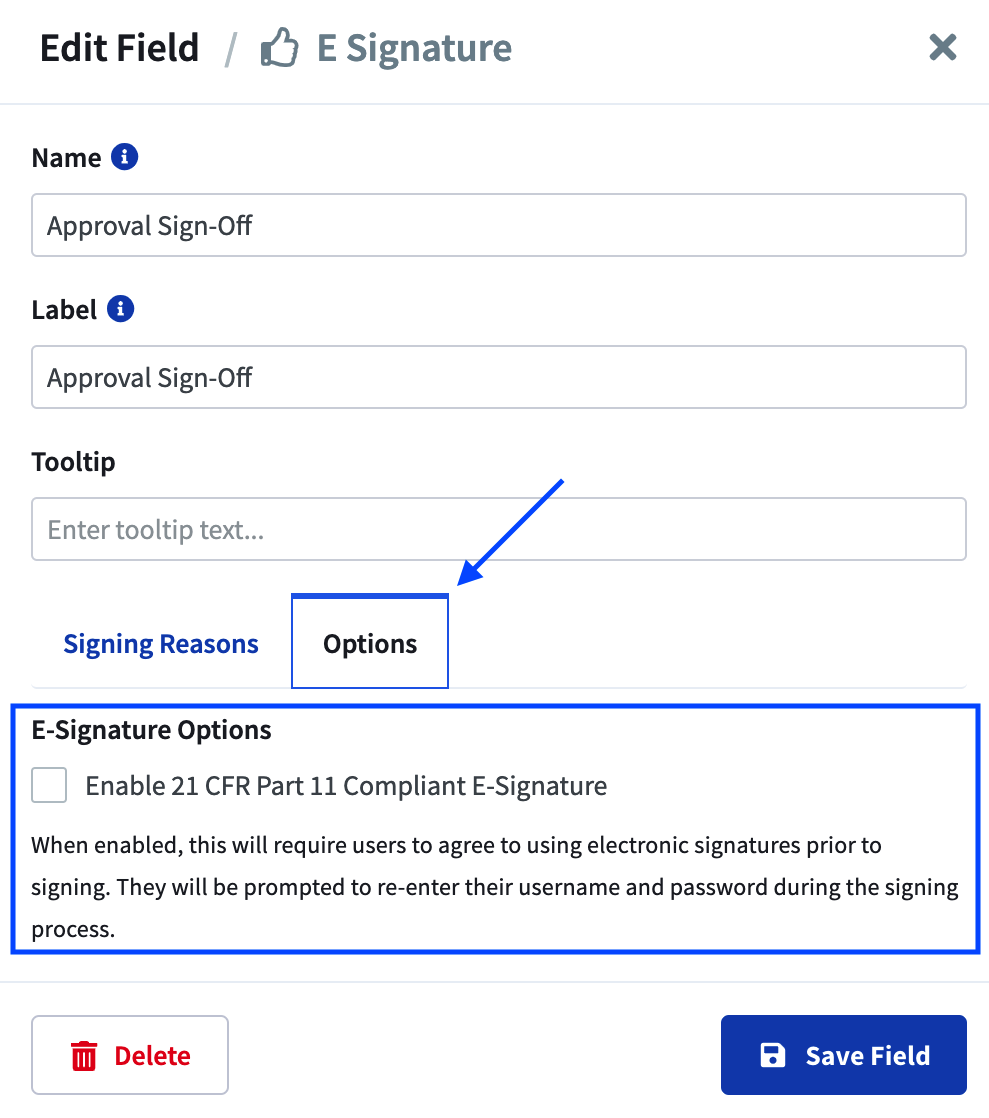Click the floppy disk save icon
The height and width of the screenshot is (1118, 989).
tap(772, 1055)
